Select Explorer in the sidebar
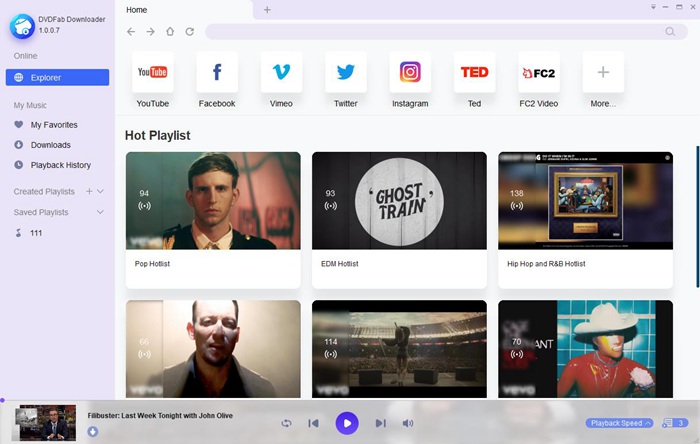The width and height of the screenshot is (700, 444). point(57,77)
